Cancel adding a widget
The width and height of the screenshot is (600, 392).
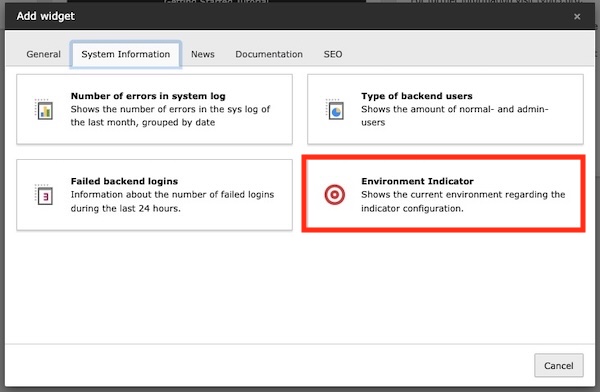click(x=559, y=365)
